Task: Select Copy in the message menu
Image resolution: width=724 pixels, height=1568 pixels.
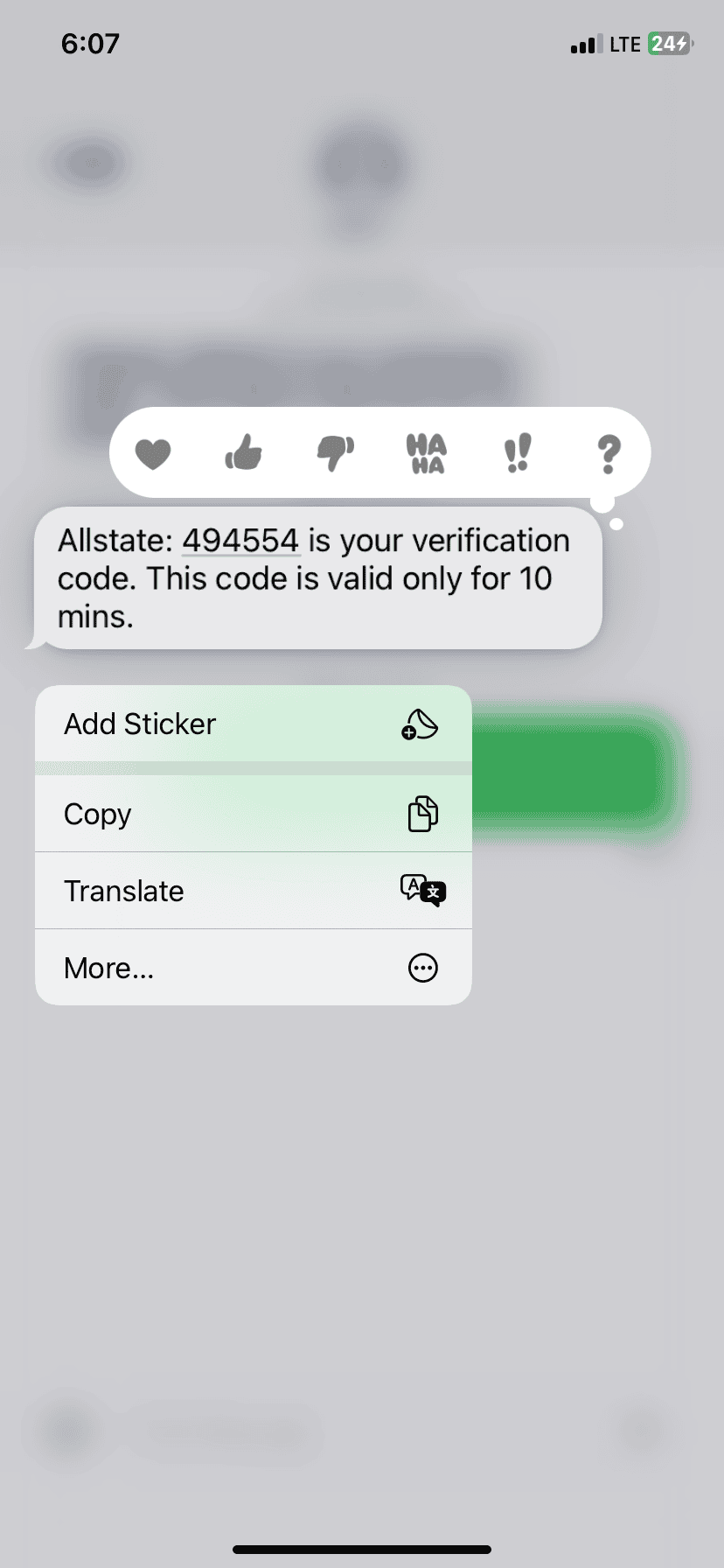Action: 254,814
